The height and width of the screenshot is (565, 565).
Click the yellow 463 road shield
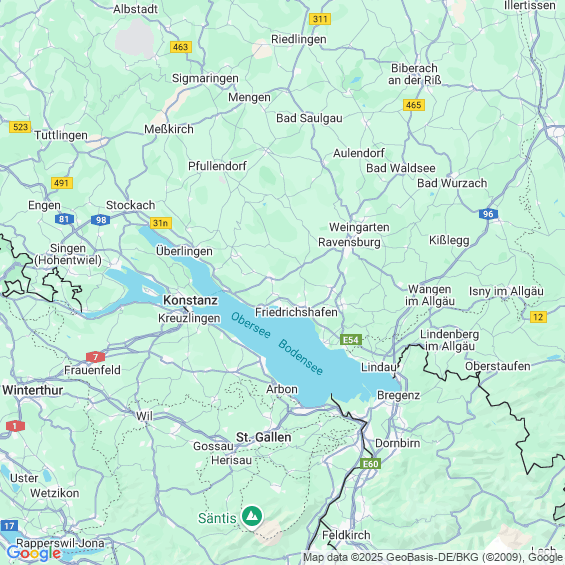[x=181, y=47]
